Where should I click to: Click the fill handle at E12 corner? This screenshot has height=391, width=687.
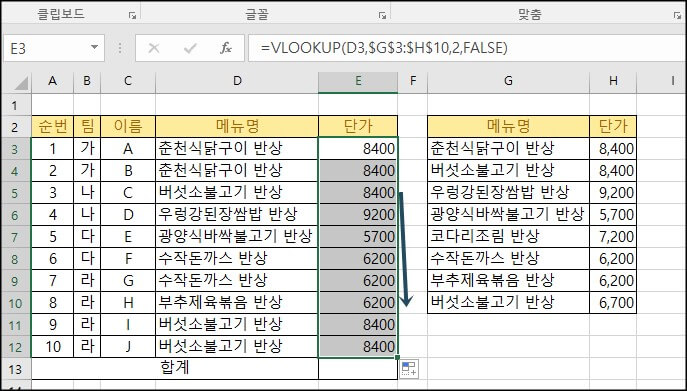tap(397, 358)
